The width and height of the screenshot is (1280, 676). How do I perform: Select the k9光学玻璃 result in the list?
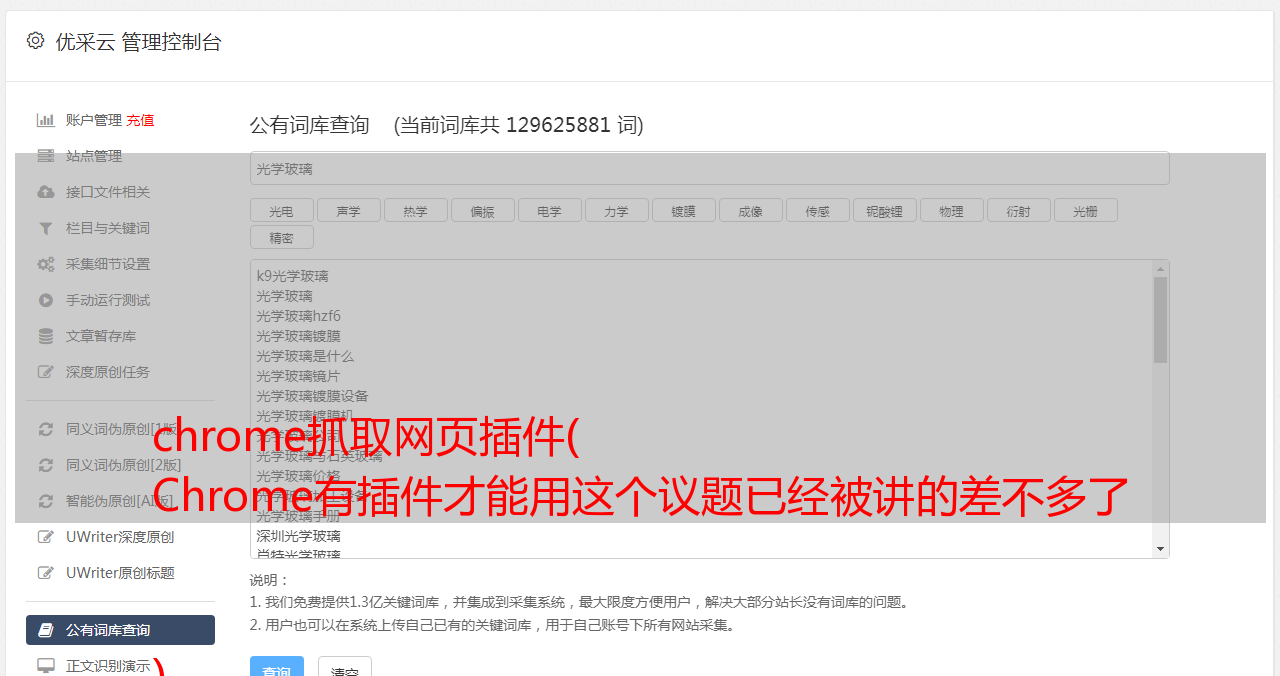pyautogui.click(x=292, y=276)
